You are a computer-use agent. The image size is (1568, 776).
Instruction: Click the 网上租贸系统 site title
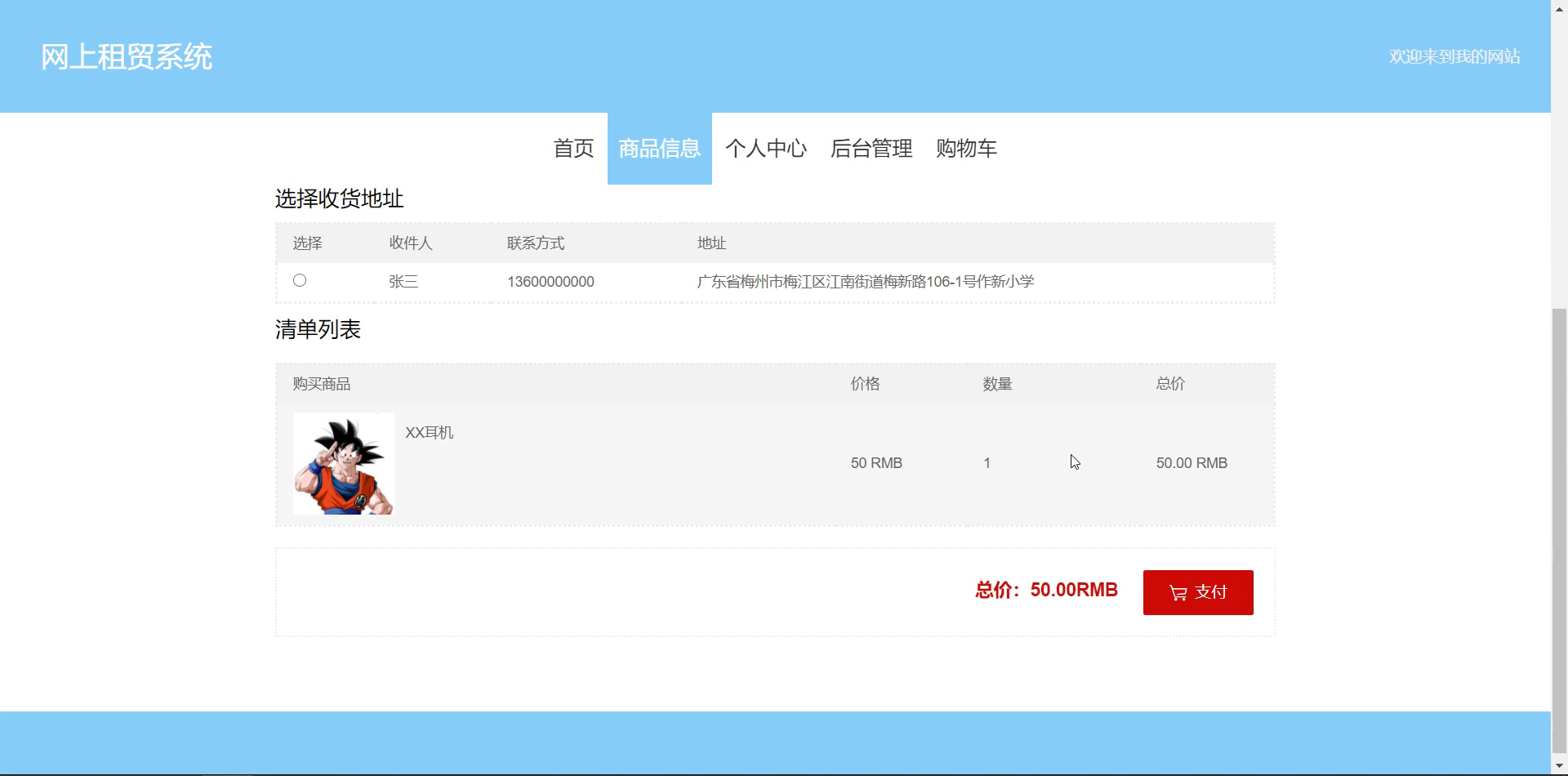(127, 57)
